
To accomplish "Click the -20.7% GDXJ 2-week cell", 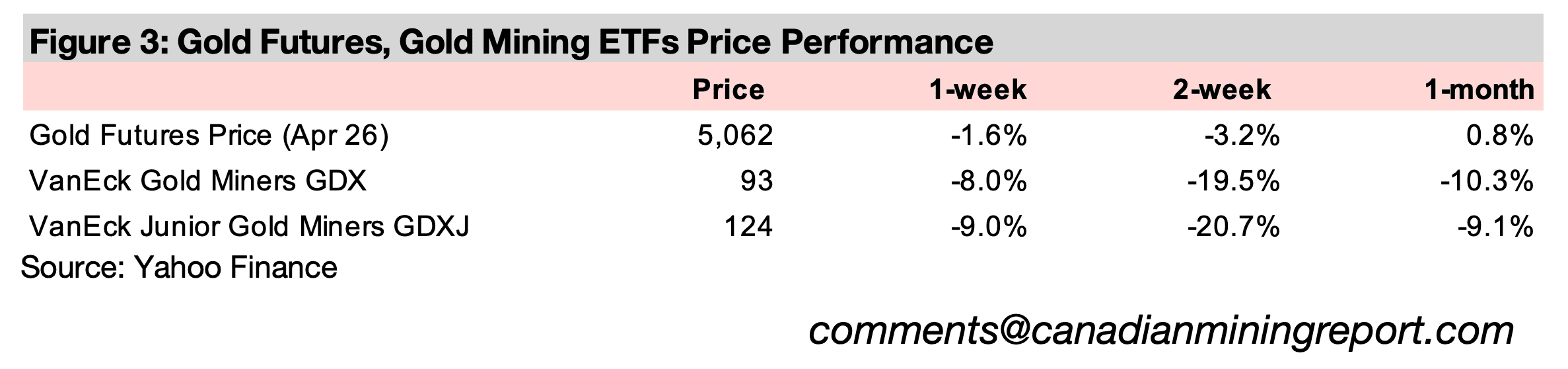I will [1233, 227].
